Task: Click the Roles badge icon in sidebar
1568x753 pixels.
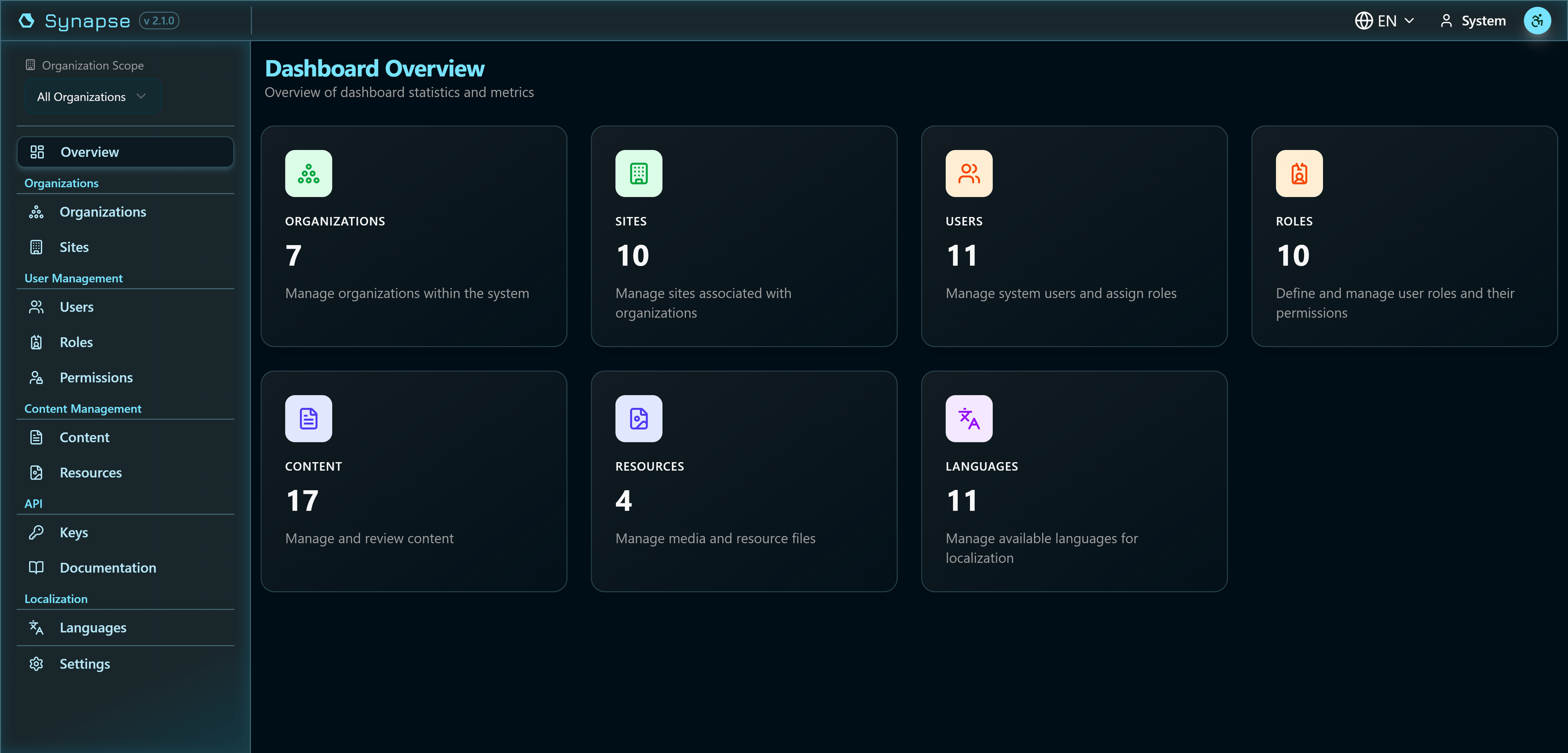Action: tap(36, 342)
